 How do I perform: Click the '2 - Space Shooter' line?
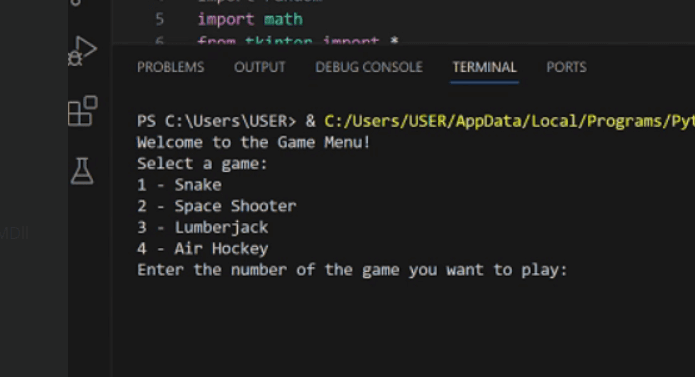(x=217, y=206)
